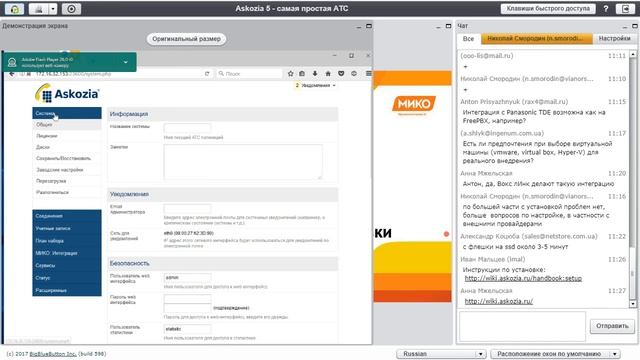Click the screen share icon in top bar
The image size is (640, 360).
[39, 9]
